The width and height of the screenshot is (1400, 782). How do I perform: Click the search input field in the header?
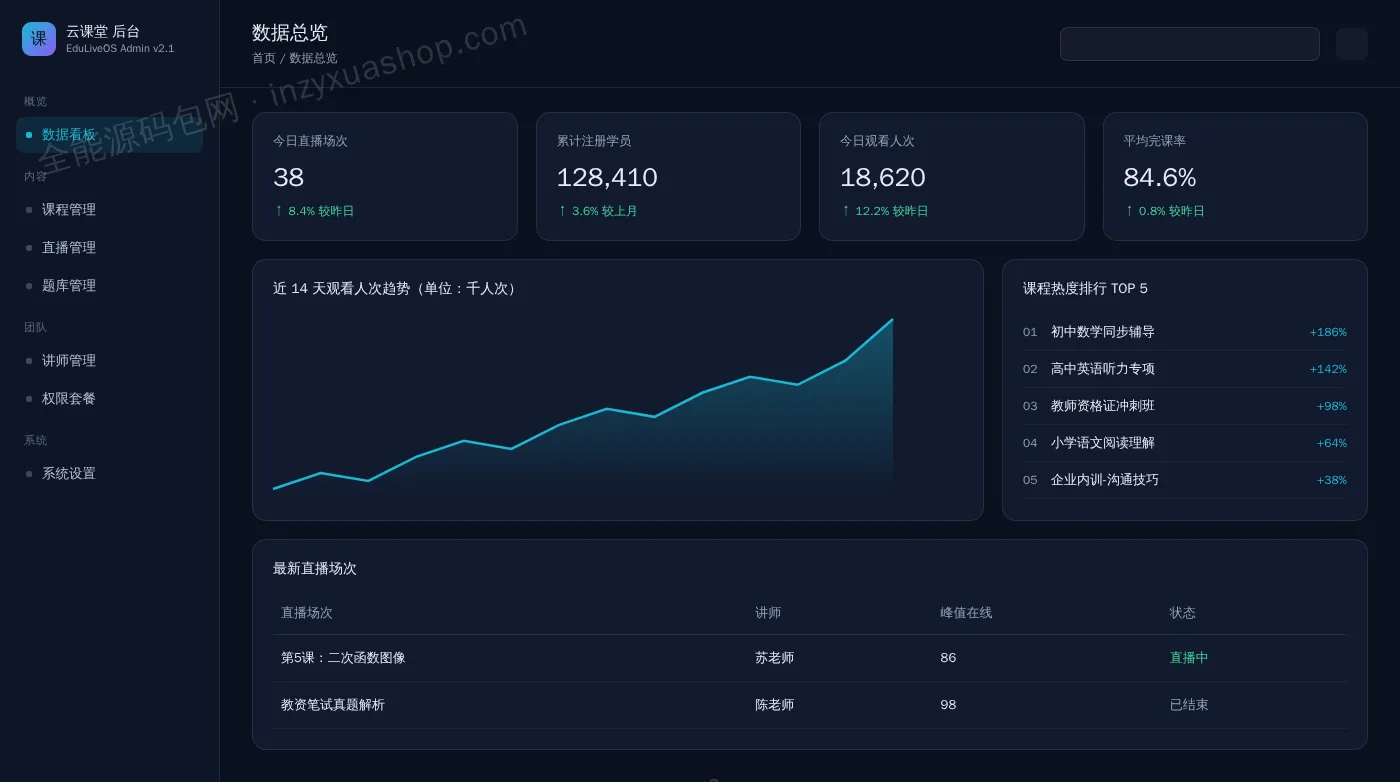pos(1190,44)
